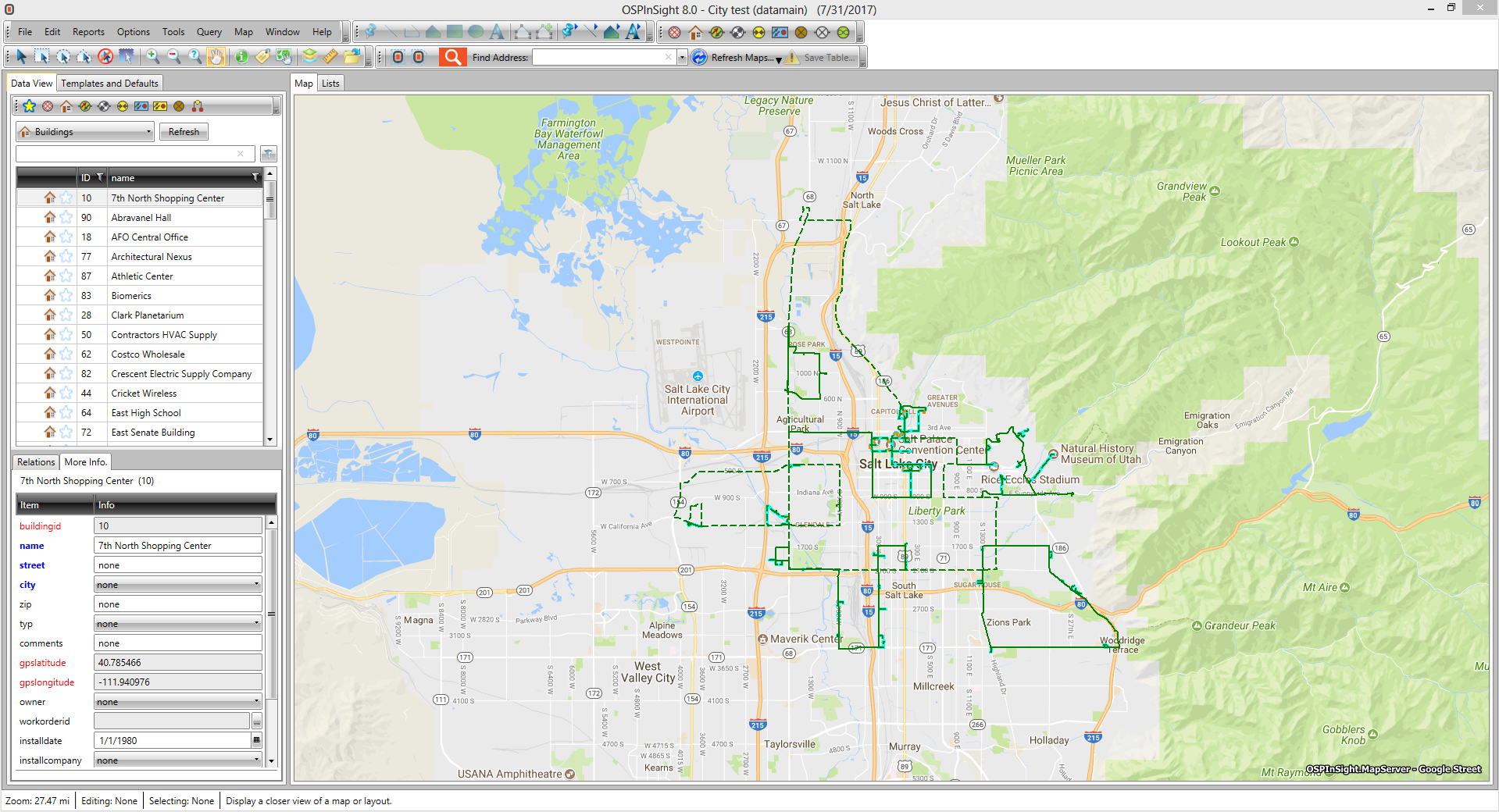Toggle favorite star for Athletic Center

pos(66,276)
